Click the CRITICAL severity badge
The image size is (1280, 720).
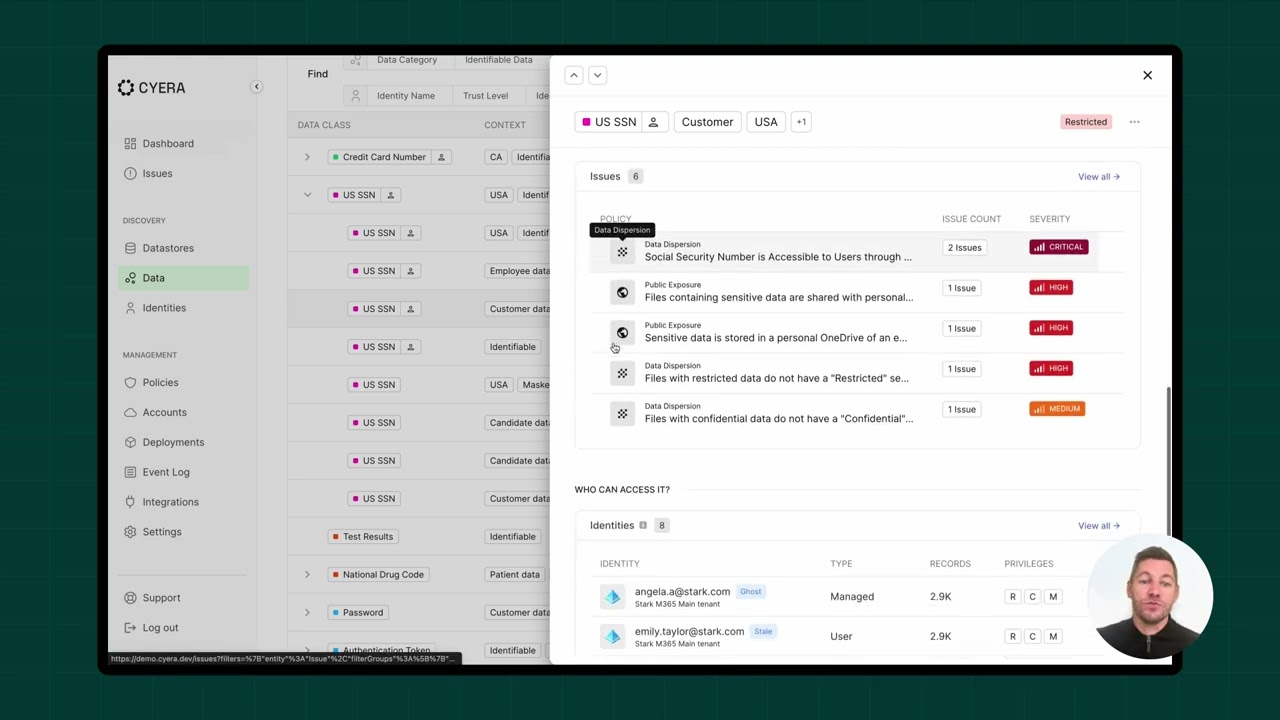click(1058, 247)
